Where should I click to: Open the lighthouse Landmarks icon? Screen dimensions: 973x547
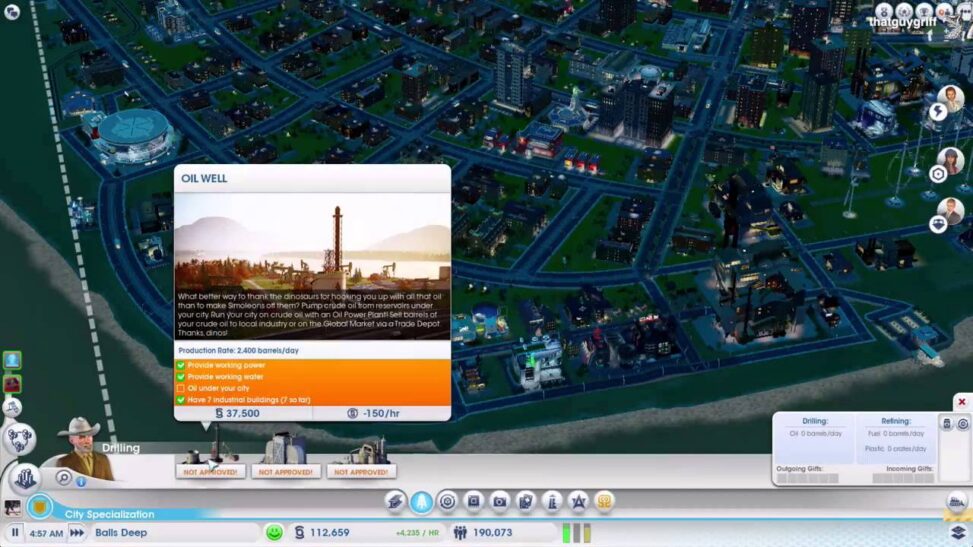pos(552,501)
